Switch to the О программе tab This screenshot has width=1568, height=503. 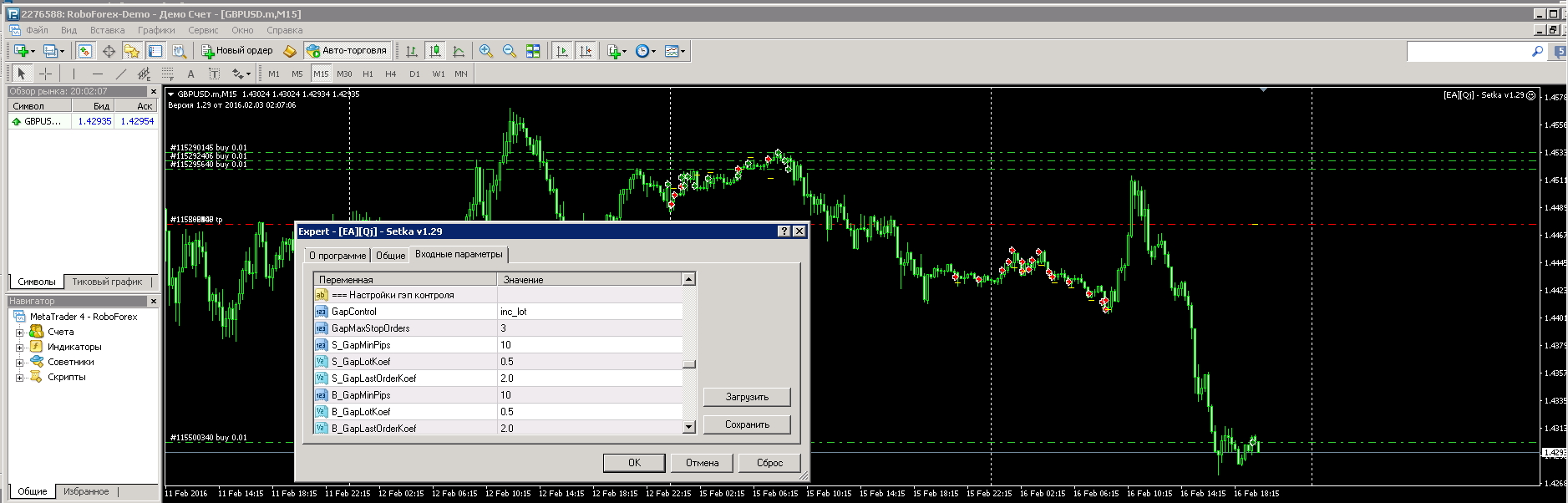tap(337, 256)
